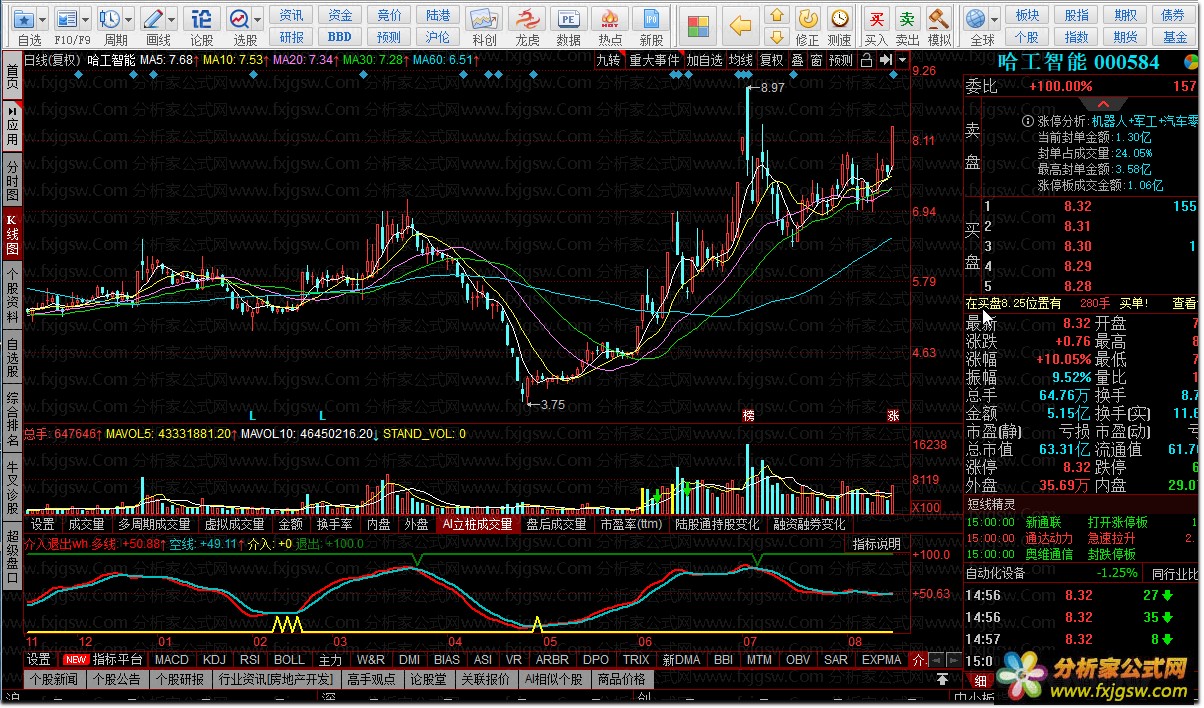Open the F10/F9 company info icon

[x=67, y=18]
